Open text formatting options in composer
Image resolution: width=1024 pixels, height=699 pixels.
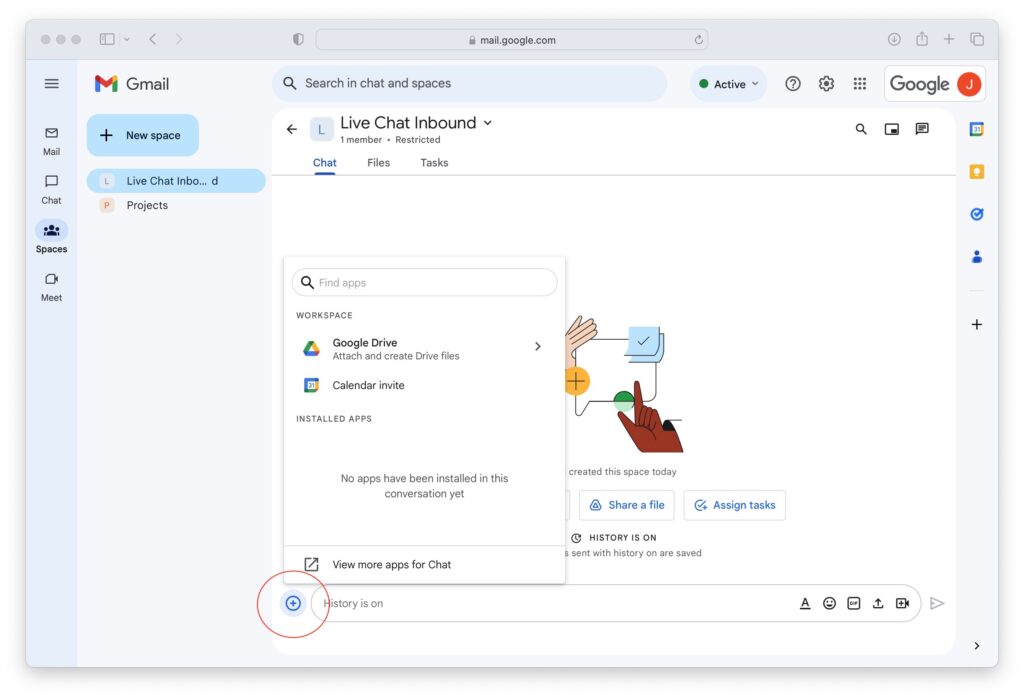tap(805, 603)
